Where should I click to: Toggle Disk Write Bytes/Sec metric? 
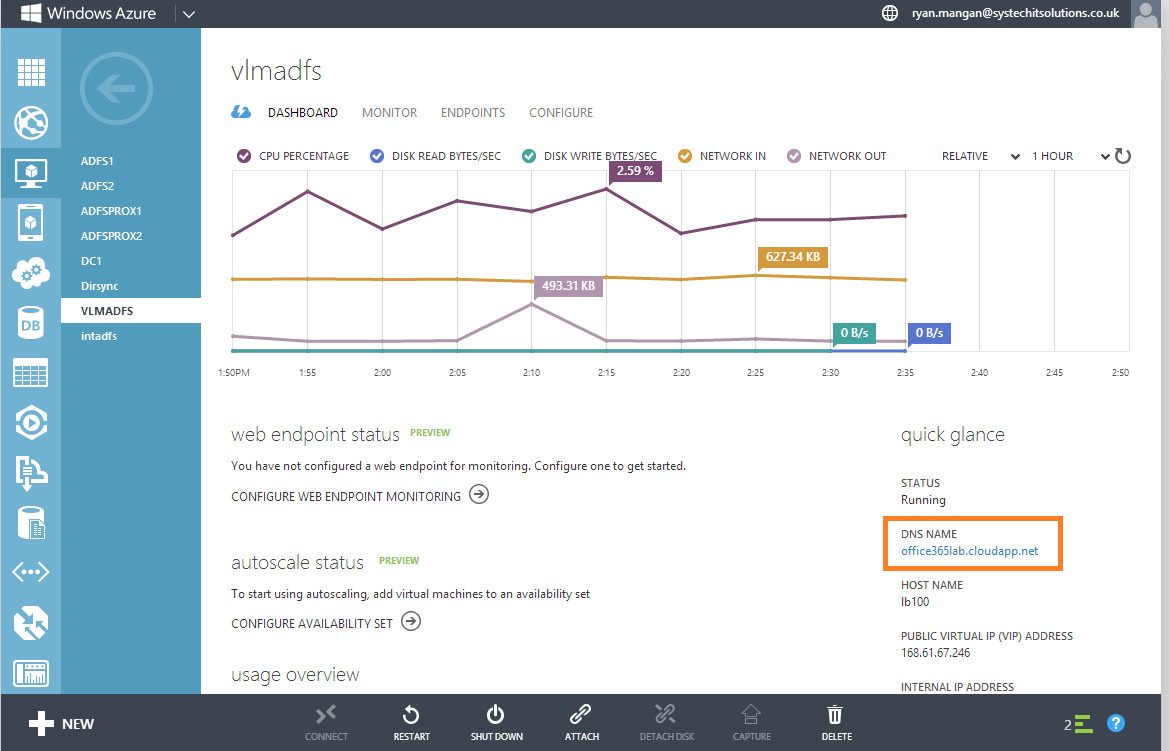(x=529, y=156)
